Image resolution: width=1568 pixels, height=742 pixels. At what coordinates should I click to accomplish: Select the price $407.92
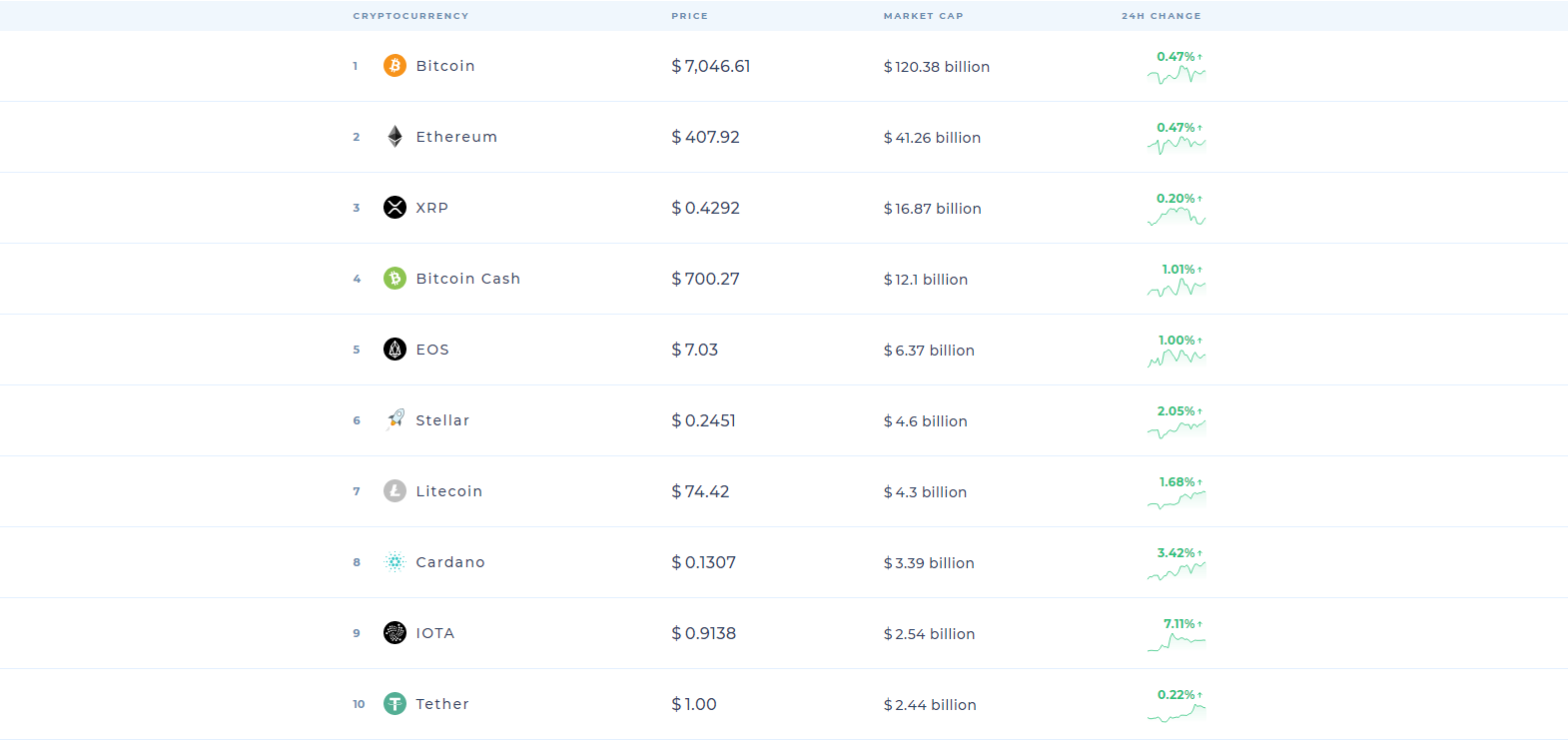(x=705, y=137)
